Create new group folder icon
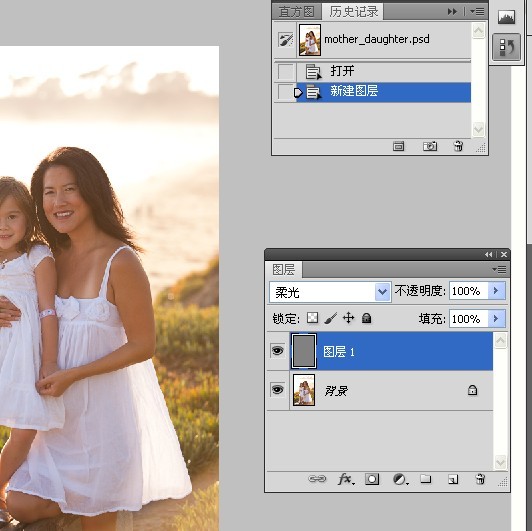Screen dimensions: 532x531 [x=425, y=479]
